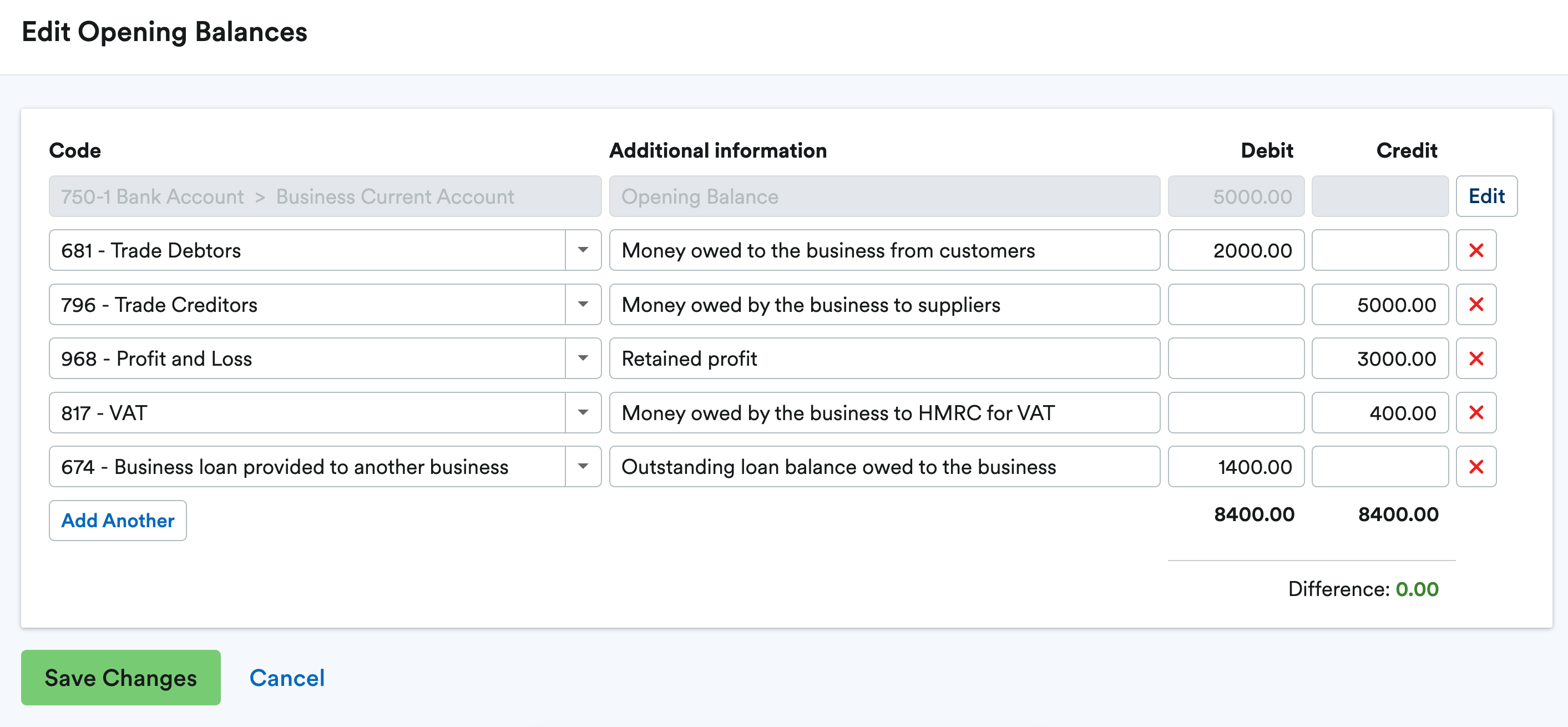1568x727 pixels.
Task: Open the VAT account code dropdown
Action: (x=583, y=412)
